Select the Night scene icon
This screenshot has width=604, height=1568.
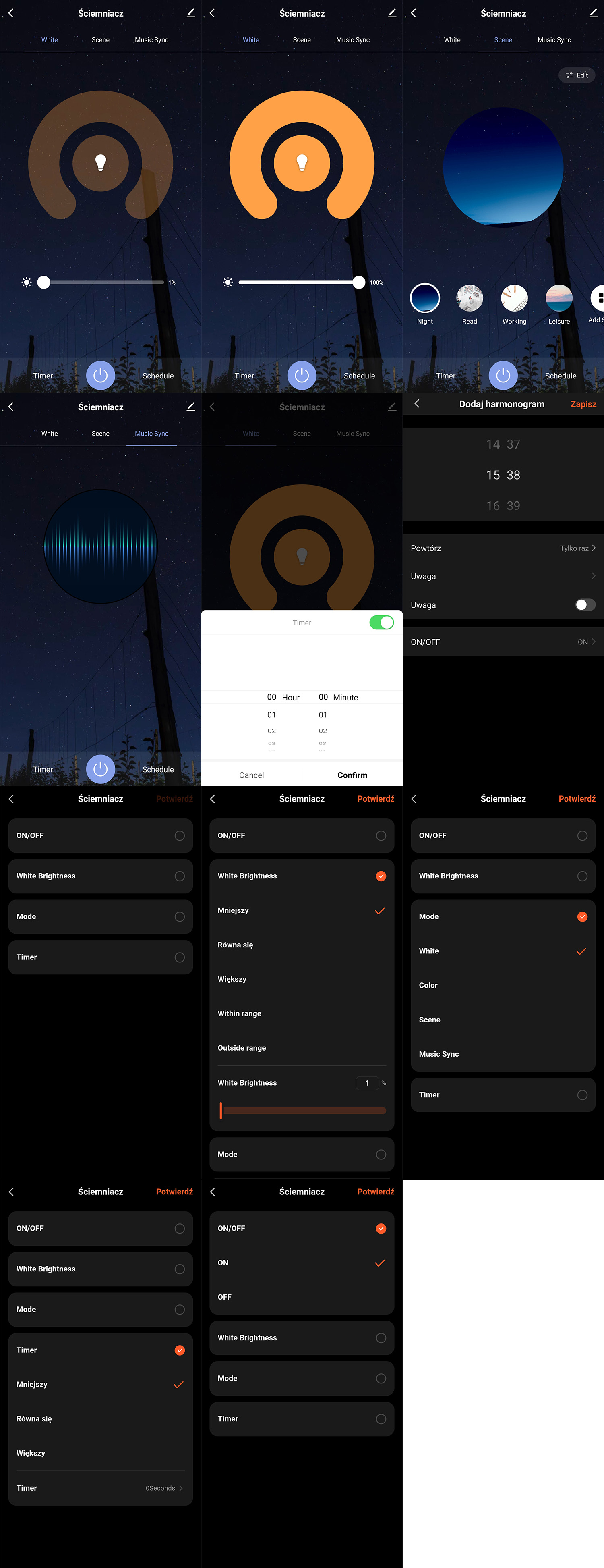[x=424, y=298]
